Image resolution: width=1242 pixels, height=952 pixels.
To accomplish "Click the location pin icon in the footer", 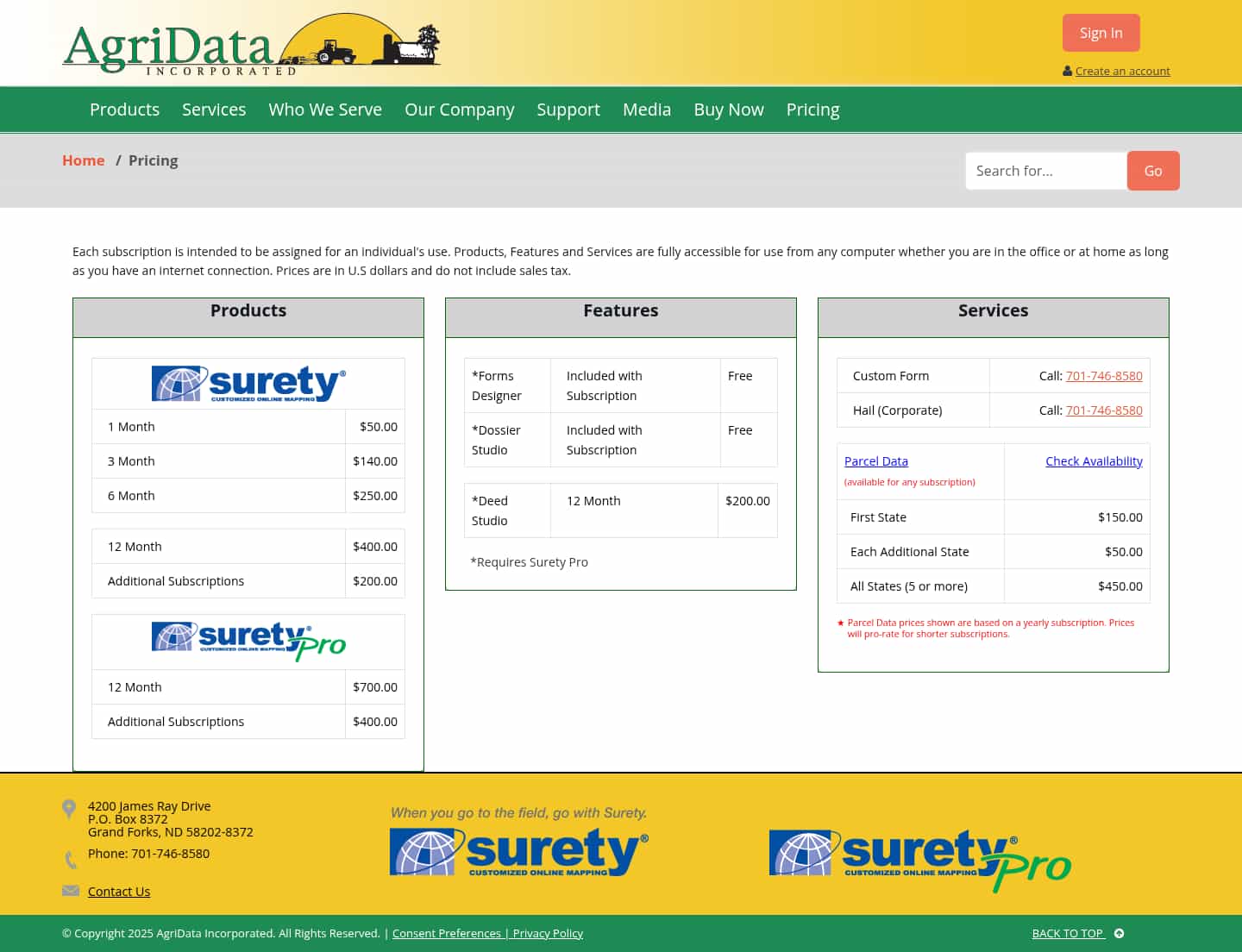I will (69, 809).
